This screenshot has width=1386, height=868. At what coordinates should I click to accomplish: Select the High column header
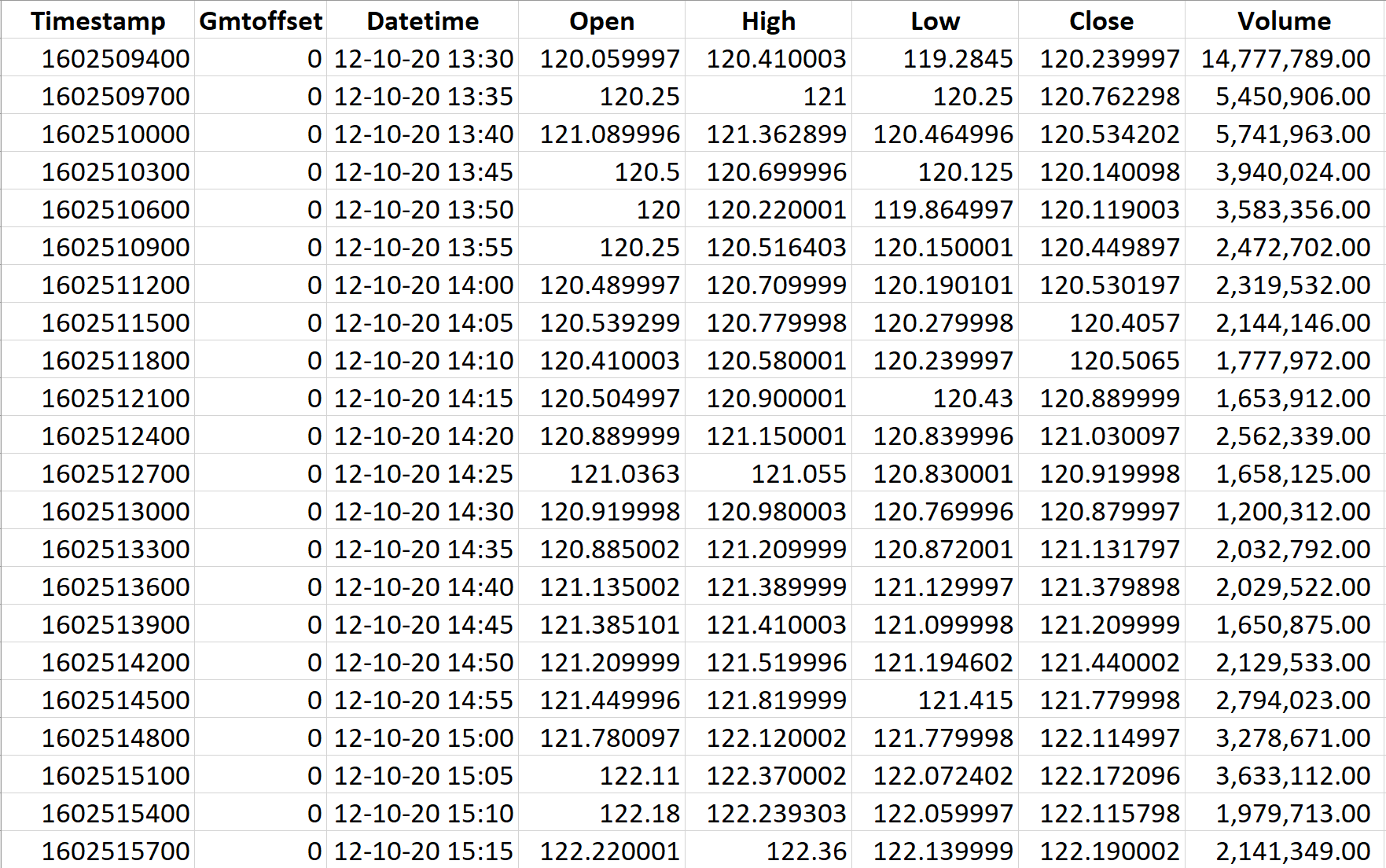click(769, 20)
